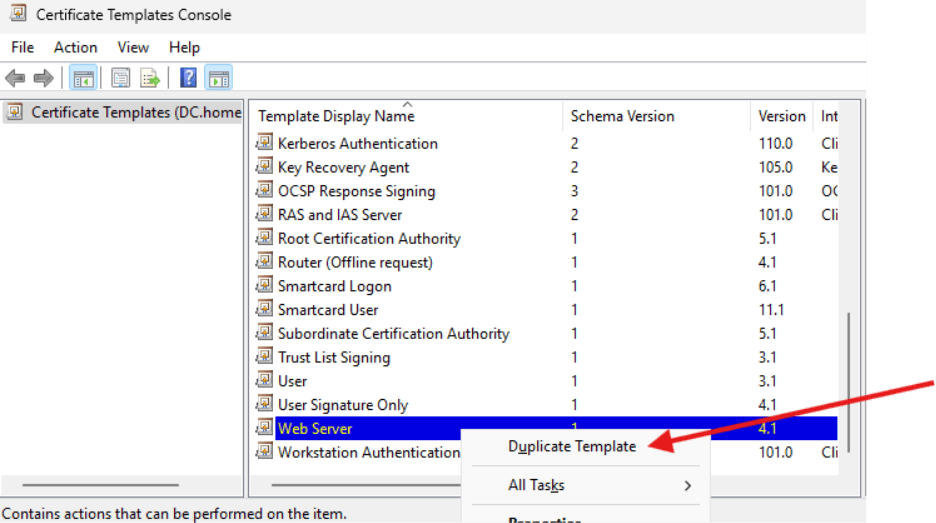Click the blue Help question mark icon
The height and width of the screenshot is (523, 936).
point(188,78)
